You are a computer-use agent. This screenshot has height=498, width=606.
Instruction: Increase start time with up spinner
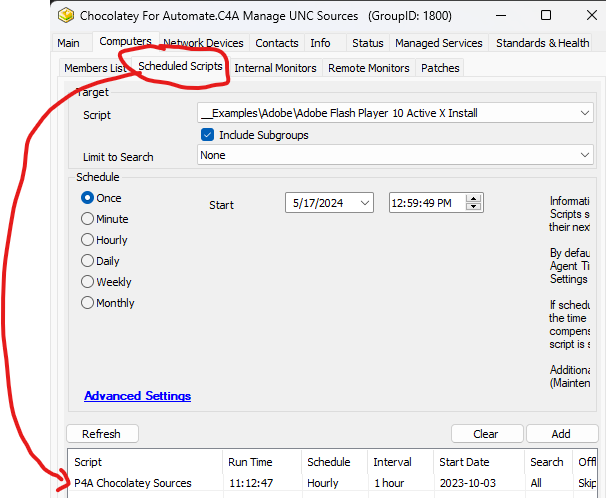(473, 199)
